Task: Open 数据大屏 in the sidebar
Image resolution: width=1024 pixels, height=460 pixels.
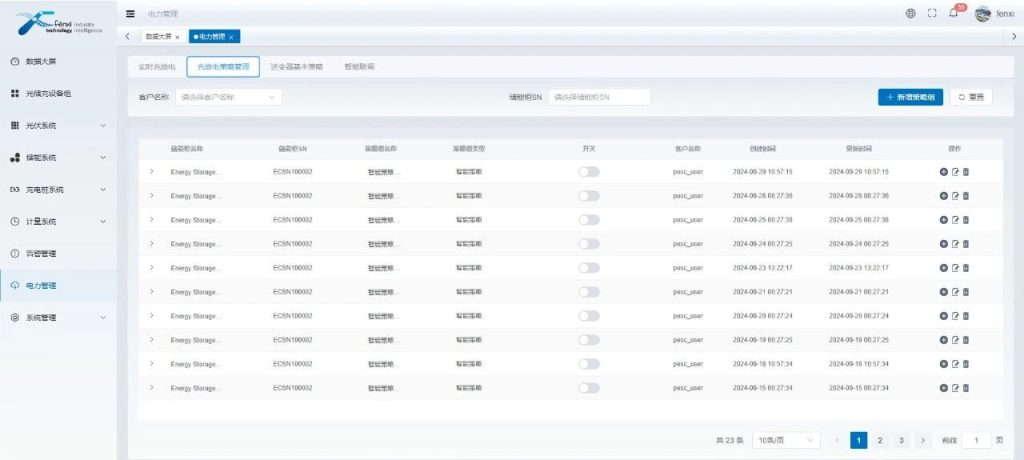Action: (x=47, y=62)
